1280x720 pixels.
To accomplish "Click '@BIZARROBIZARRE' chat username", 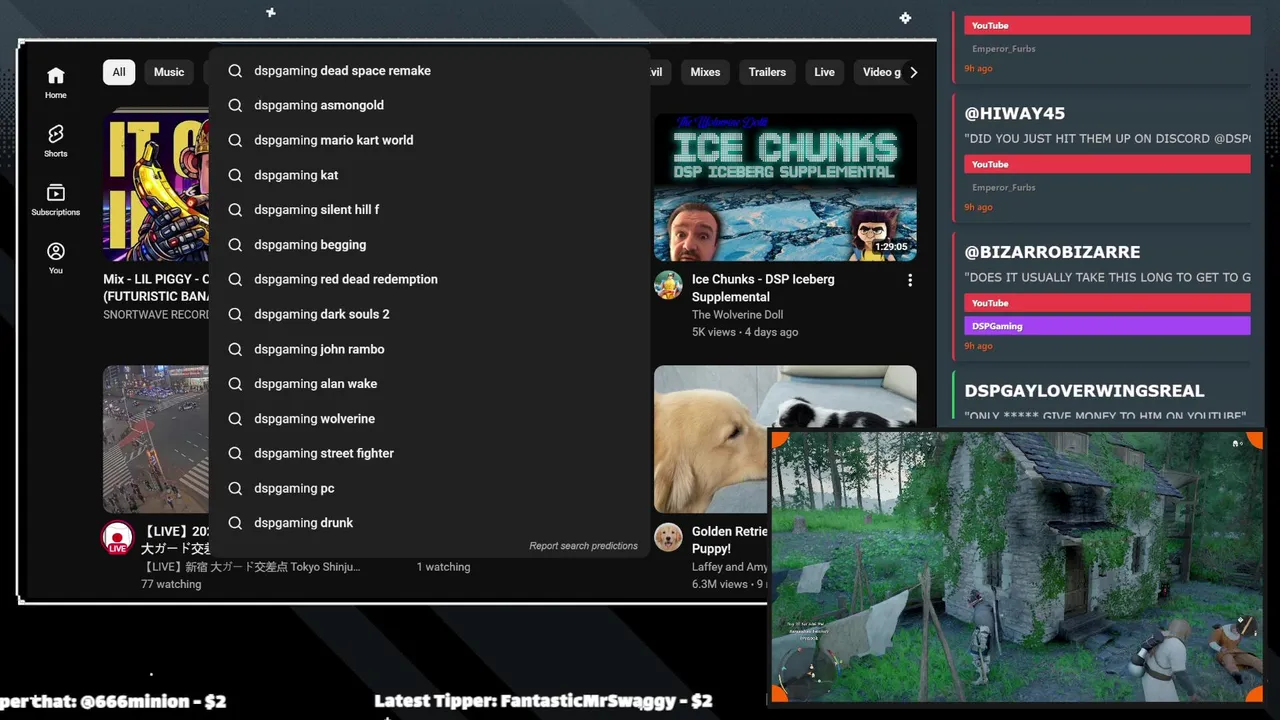I will click(x=1052, y=252).
